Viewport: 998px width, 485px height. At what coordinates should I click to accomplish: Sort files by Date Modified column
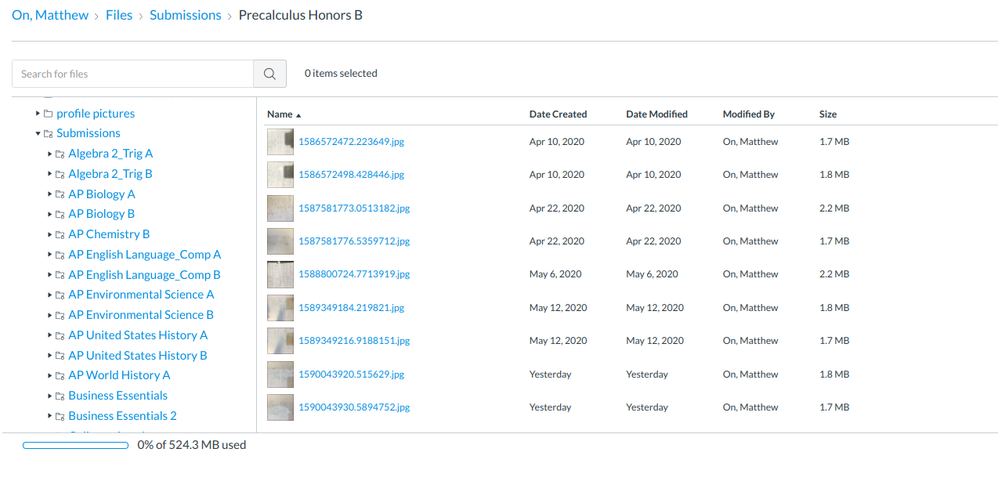[656, 114]
